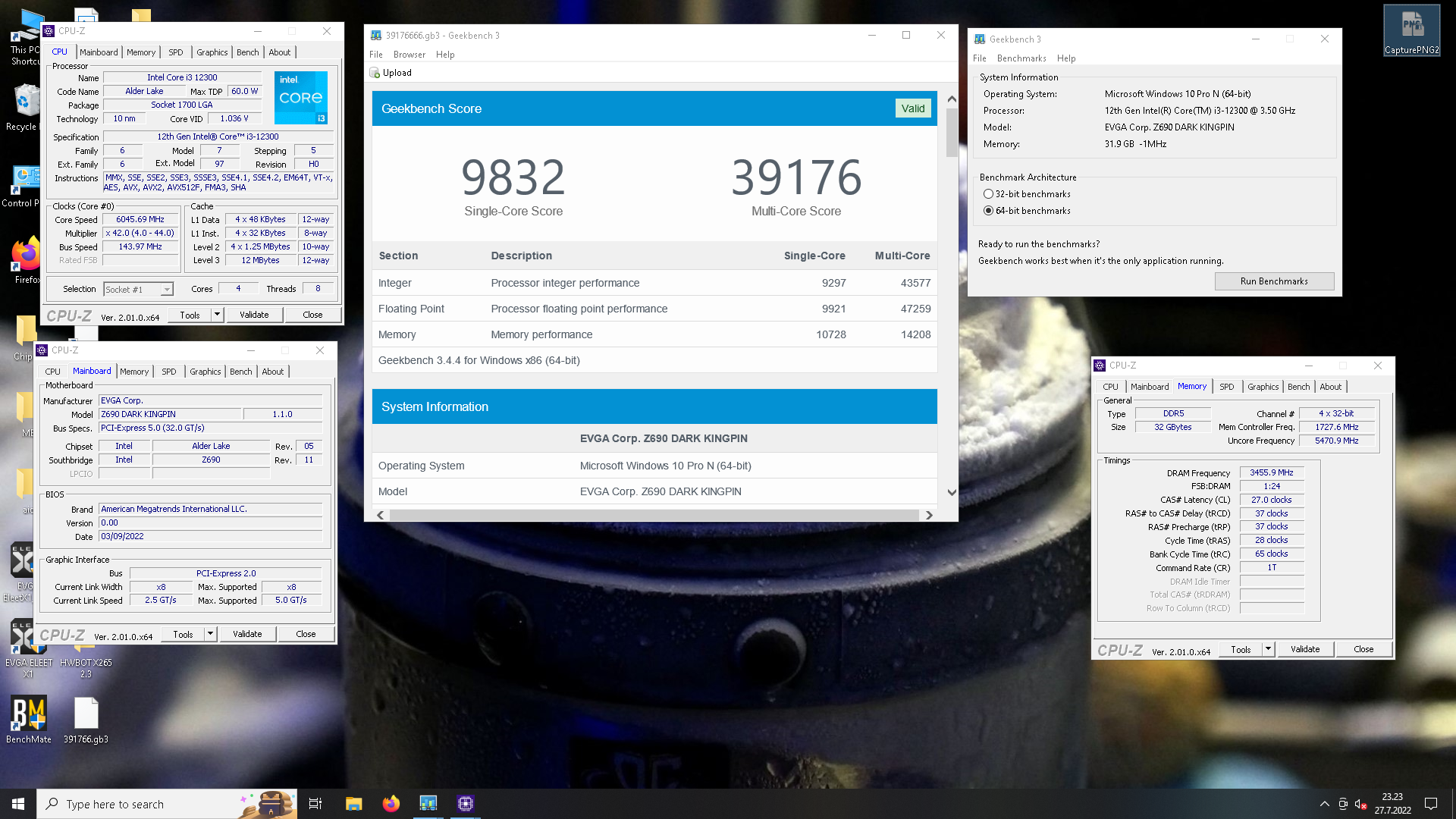Viewport: 1456px width, 819px height.
Task: Click scroll-up arrow in Geekbench results
Action: [x=952, y=99]
